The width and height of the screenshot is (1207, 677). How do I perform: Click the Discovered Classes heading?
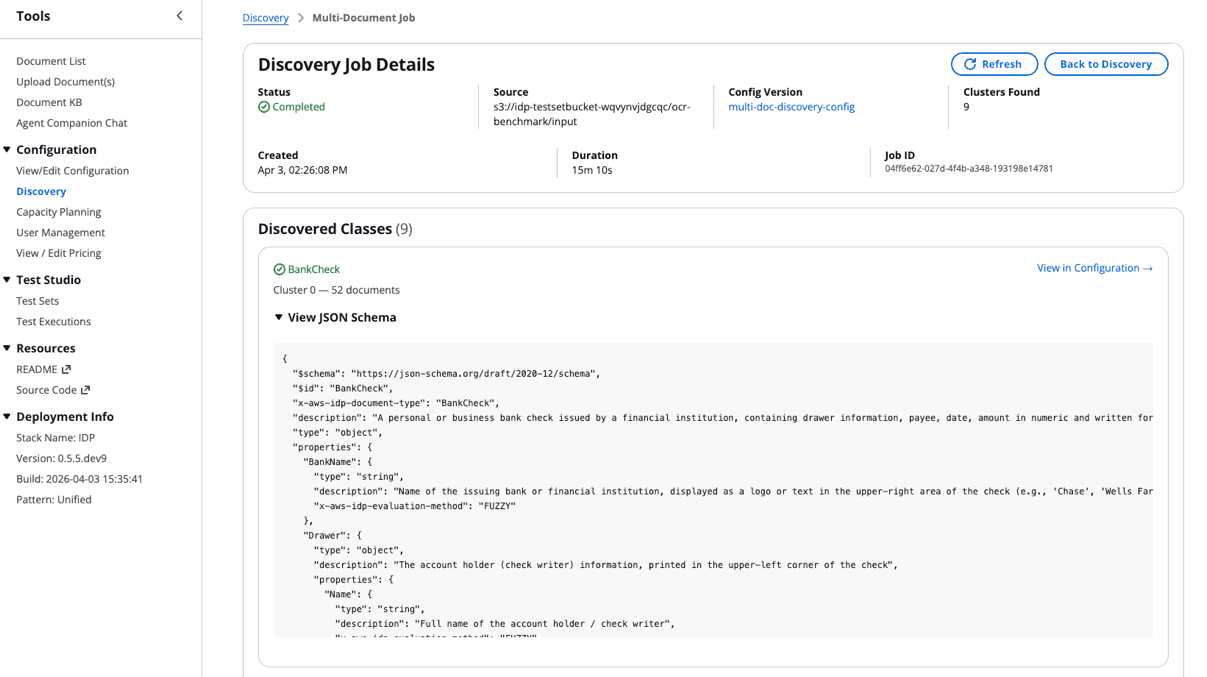coord(335,229)
